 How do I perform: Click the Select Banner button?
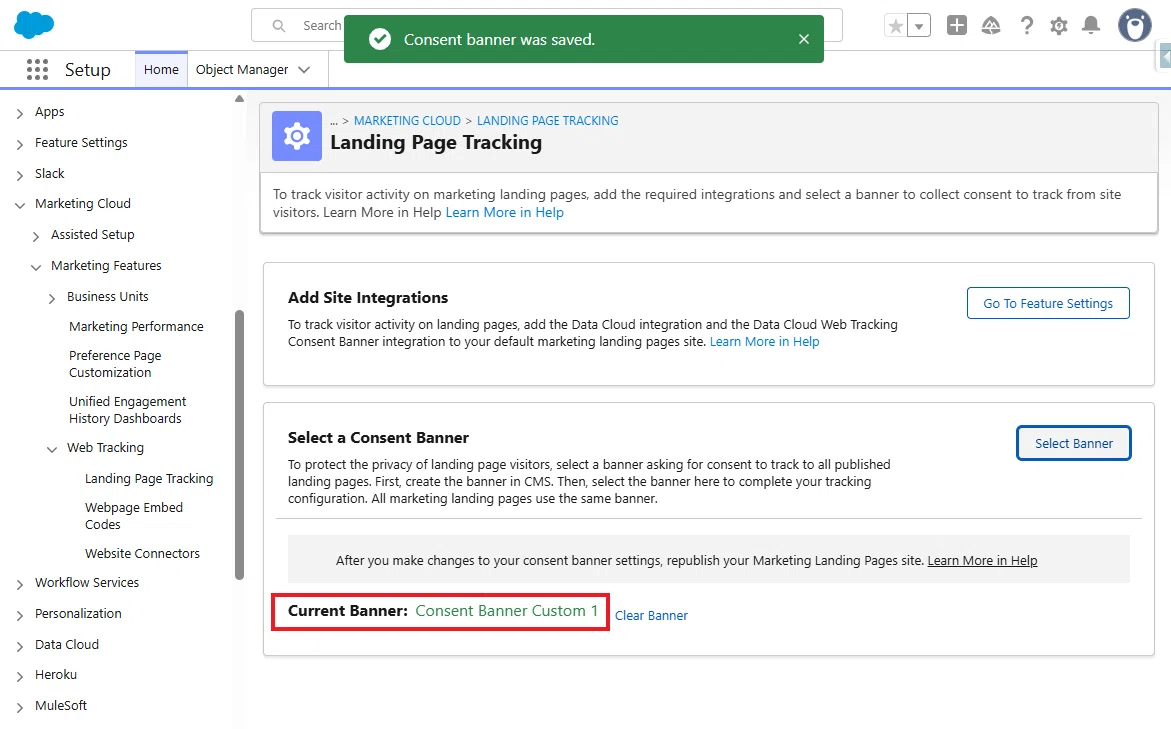tap(1073, 443)
